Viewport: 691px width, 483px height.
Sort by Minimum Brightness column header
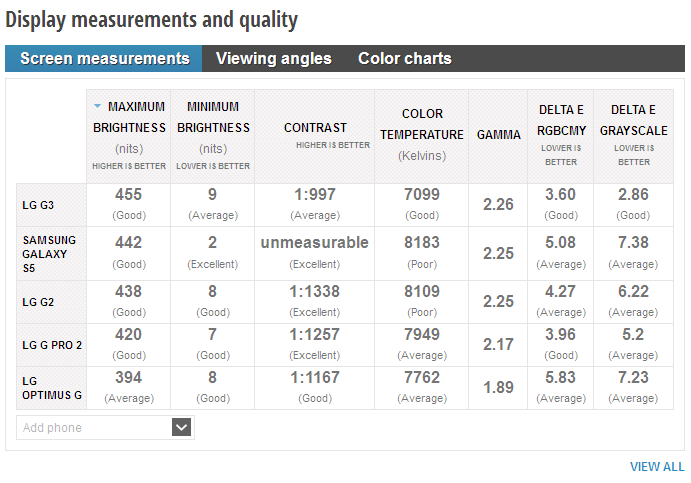213,136
